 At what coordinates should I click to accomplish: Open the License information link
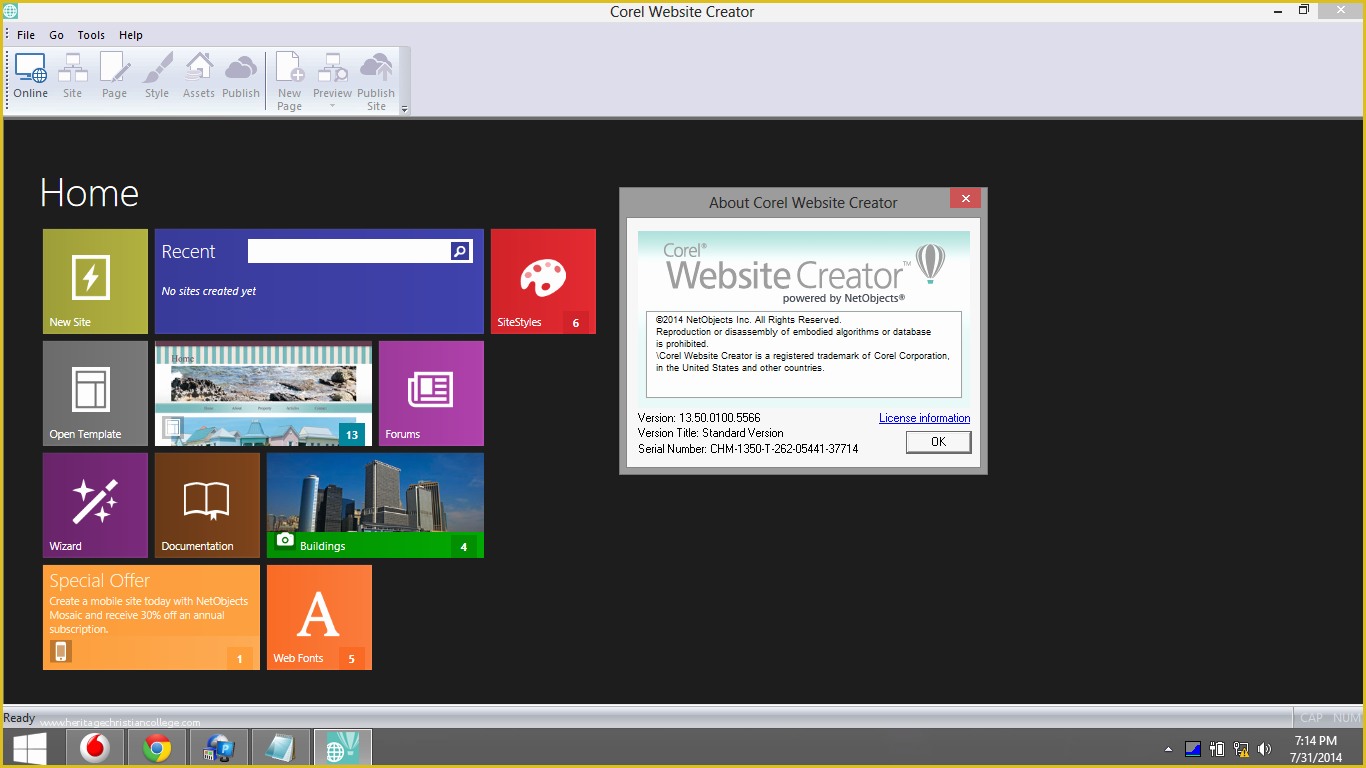coord(924,418)
